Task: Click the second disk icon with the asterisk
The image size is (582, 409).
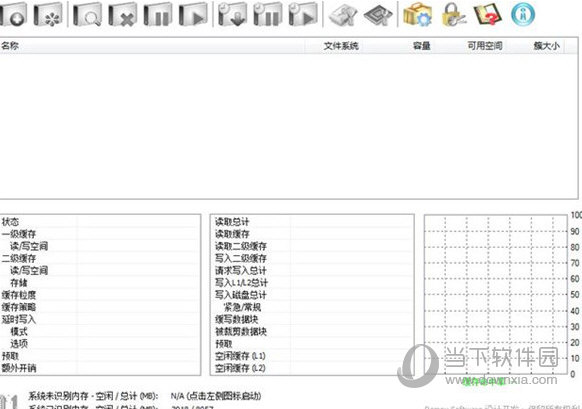Action: (x=48, y=15)
